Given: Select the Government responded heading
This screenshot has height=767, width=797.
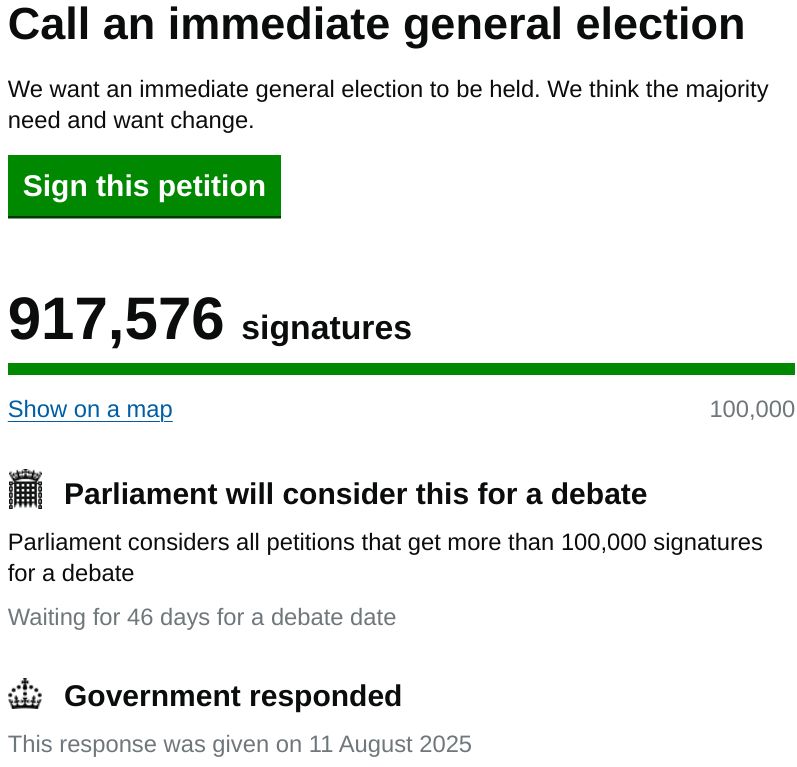Looking at the screenshot, I should (x=232, y=696).
